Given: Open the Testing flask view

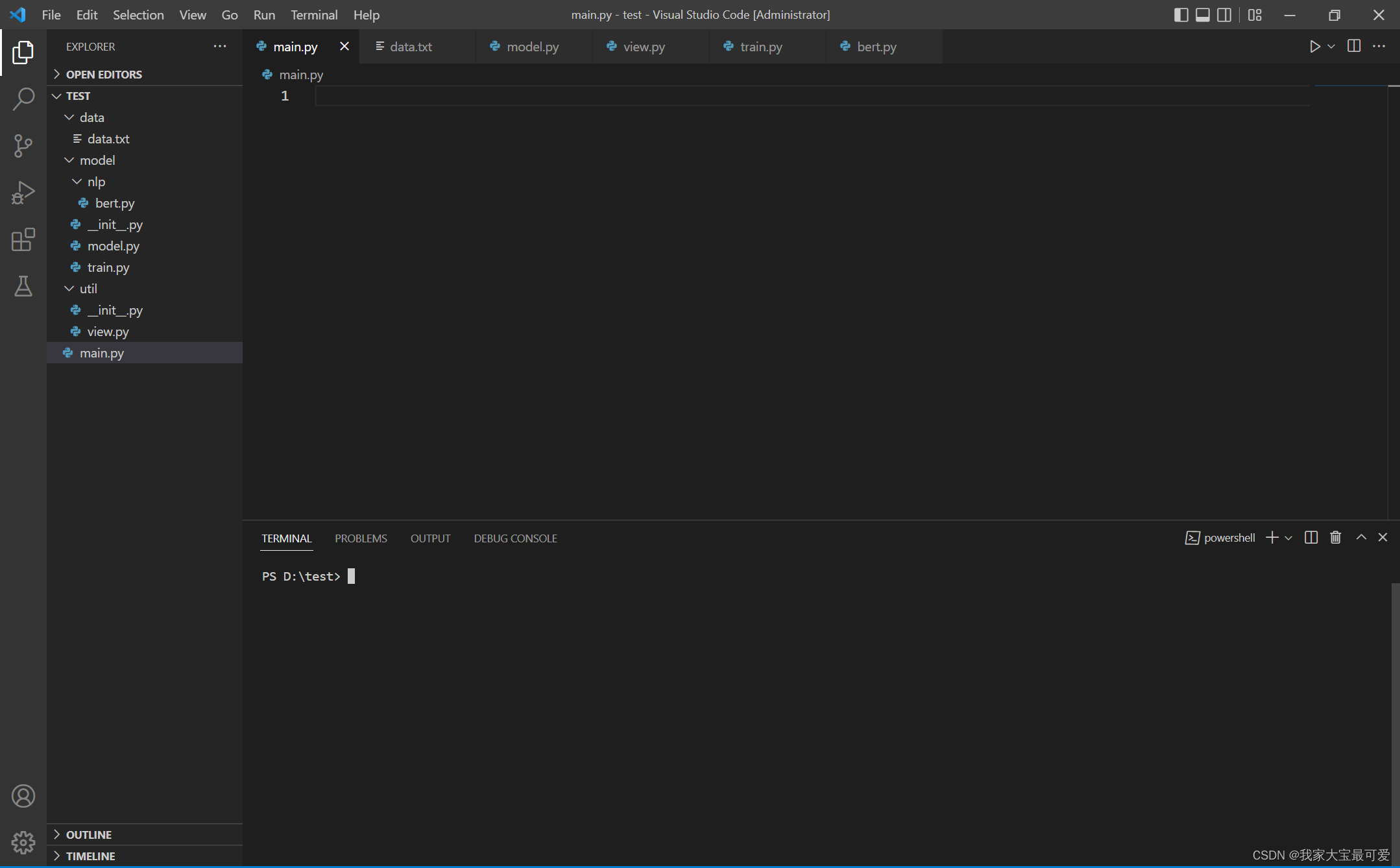Looking at the screenshot, I should (x=23, y=286).
